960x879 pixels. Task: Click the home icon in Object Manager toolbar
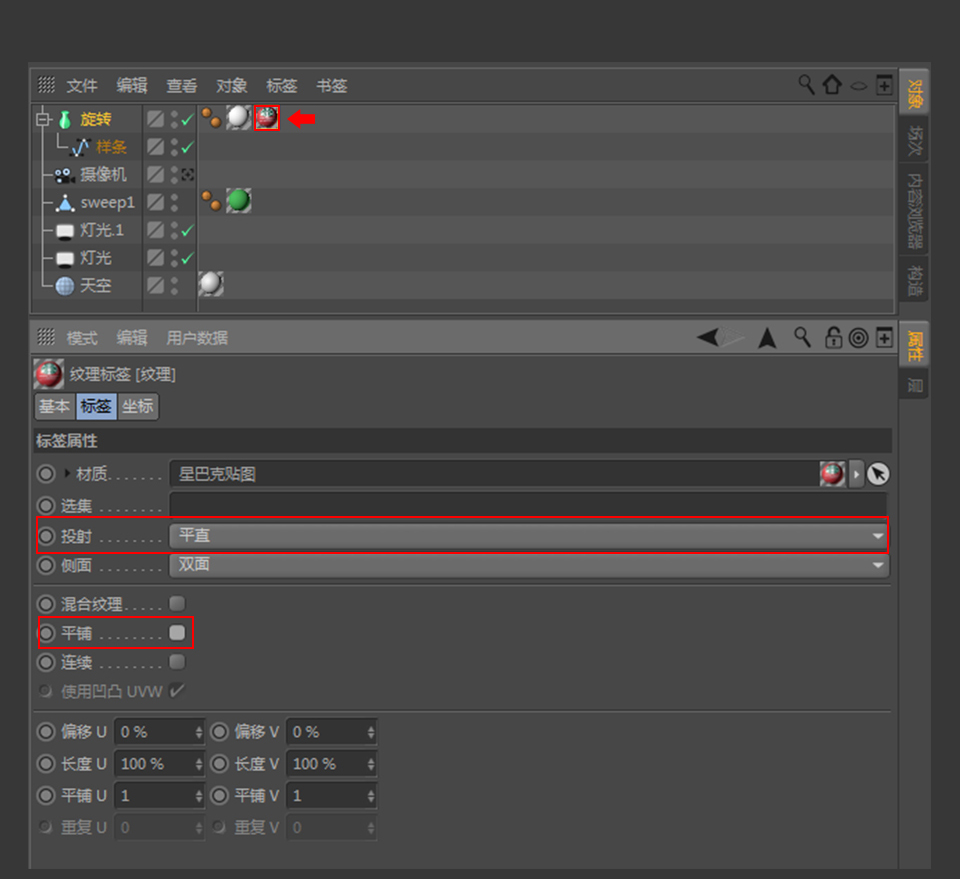coord(832,85)
